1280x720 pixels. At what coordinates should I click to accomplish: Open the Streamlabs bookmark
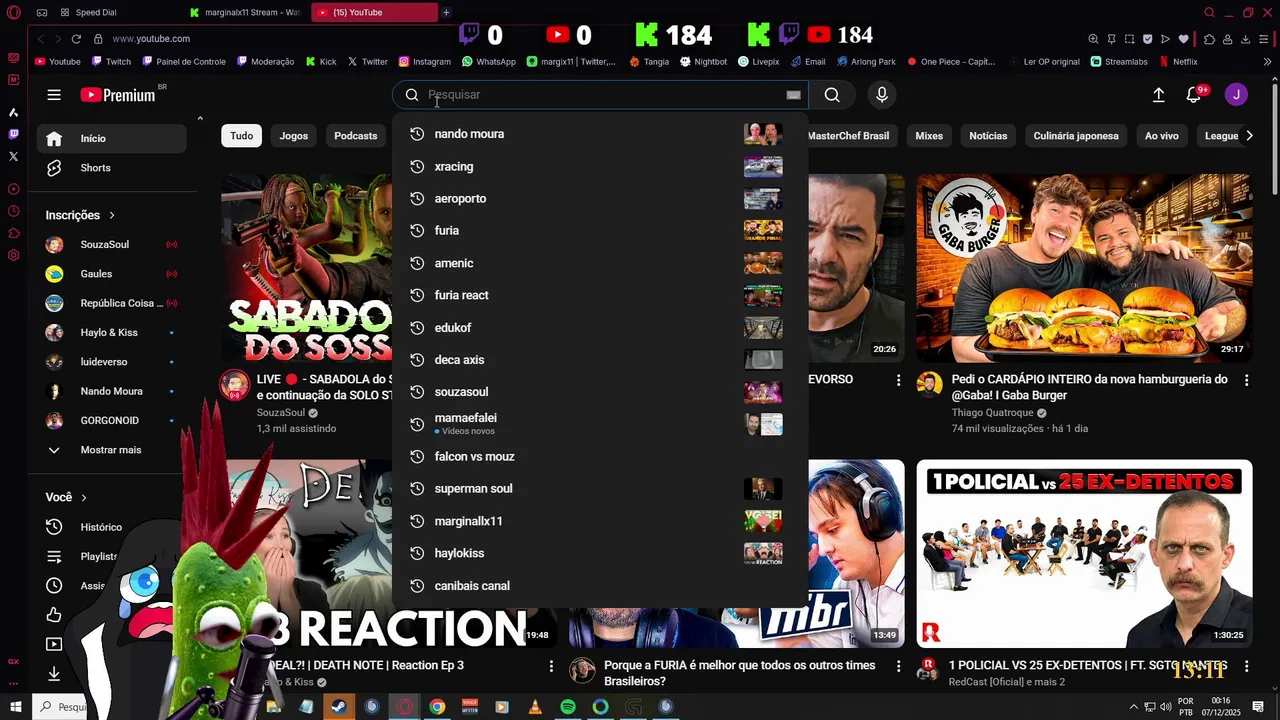(x=1118, y=62)
